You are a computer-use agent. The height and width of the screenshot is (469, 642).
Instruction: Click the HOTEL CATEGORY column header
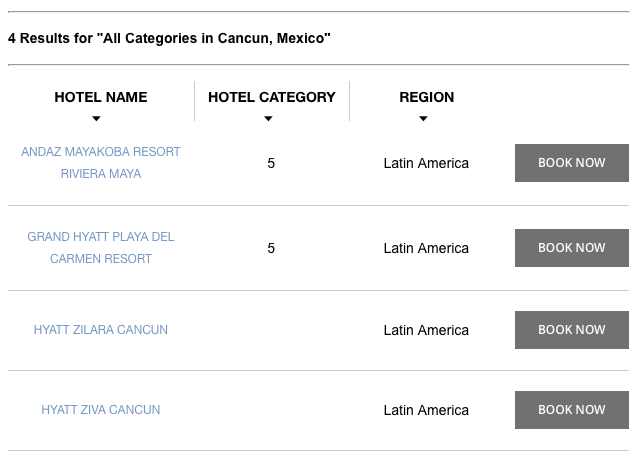[272, 97]
